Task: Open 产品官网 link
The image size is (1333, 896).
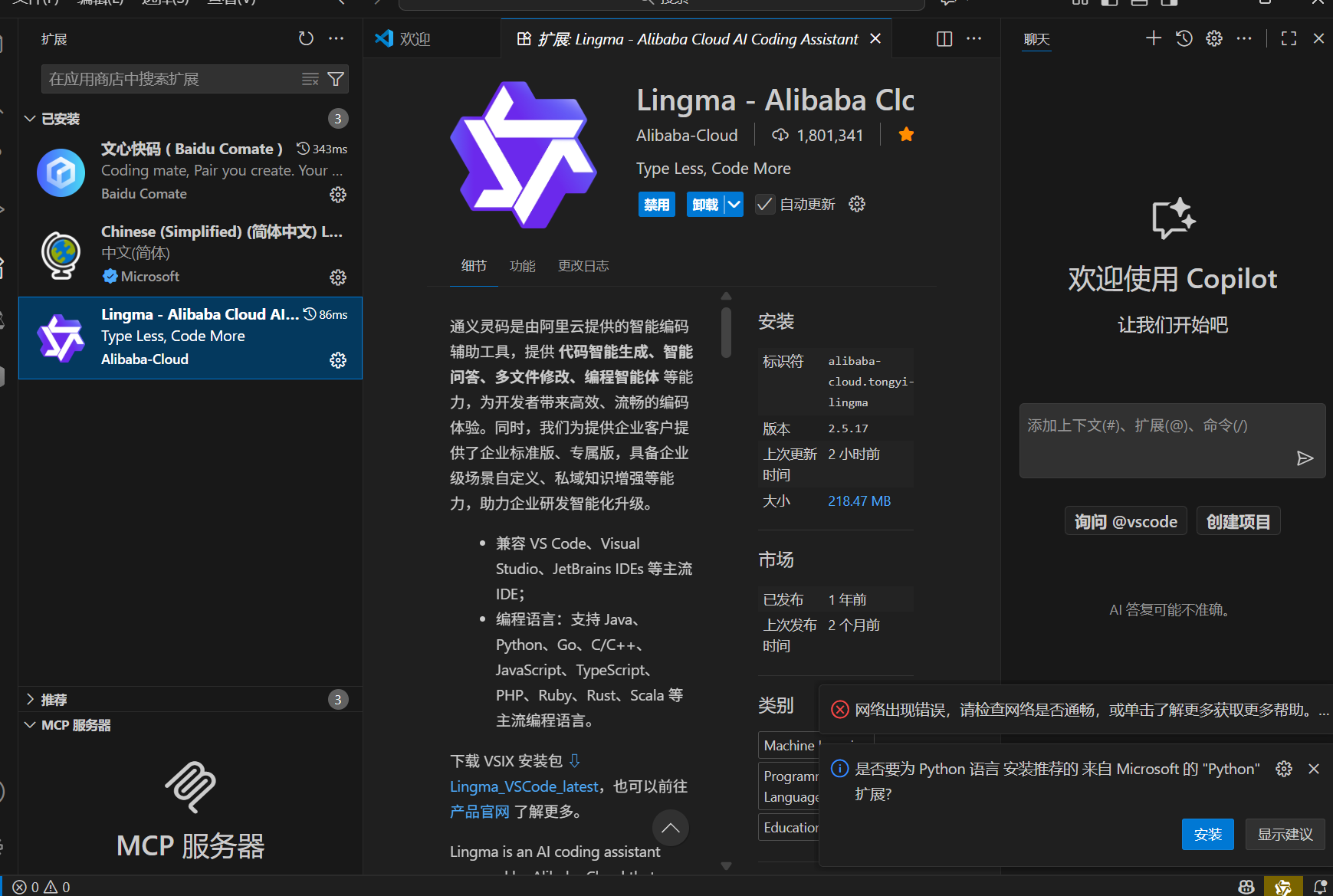Action: pyautogui.click(x=480, y=812)
